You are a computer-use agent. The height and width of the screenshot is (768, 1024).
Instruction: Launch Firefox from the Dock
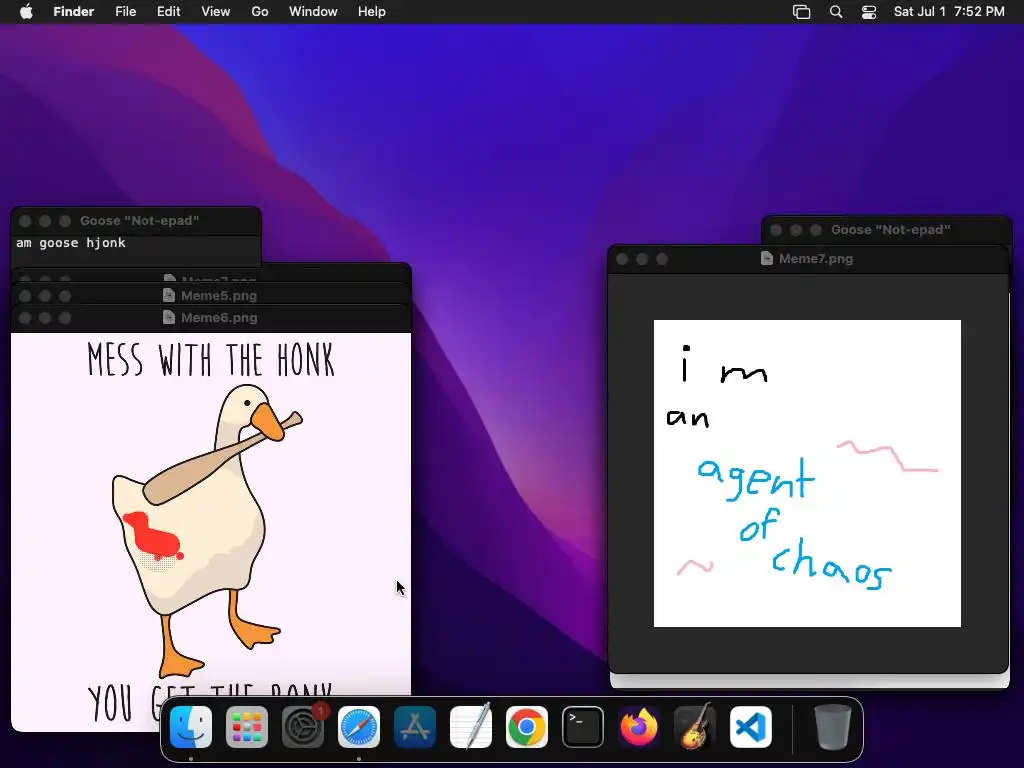[x=639, y=727]
